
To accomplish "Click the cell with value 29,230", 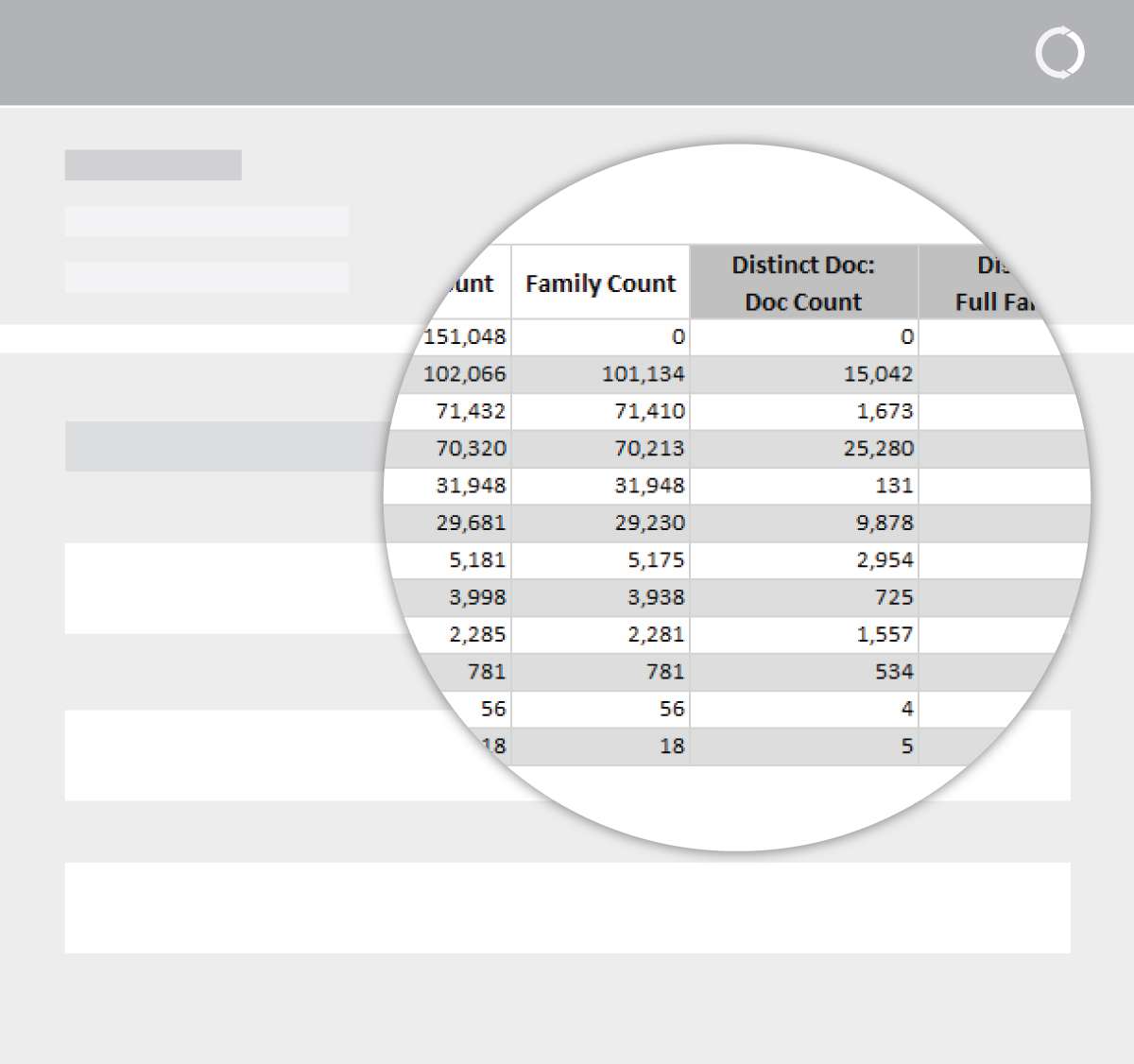I will [x=649, y=523].
